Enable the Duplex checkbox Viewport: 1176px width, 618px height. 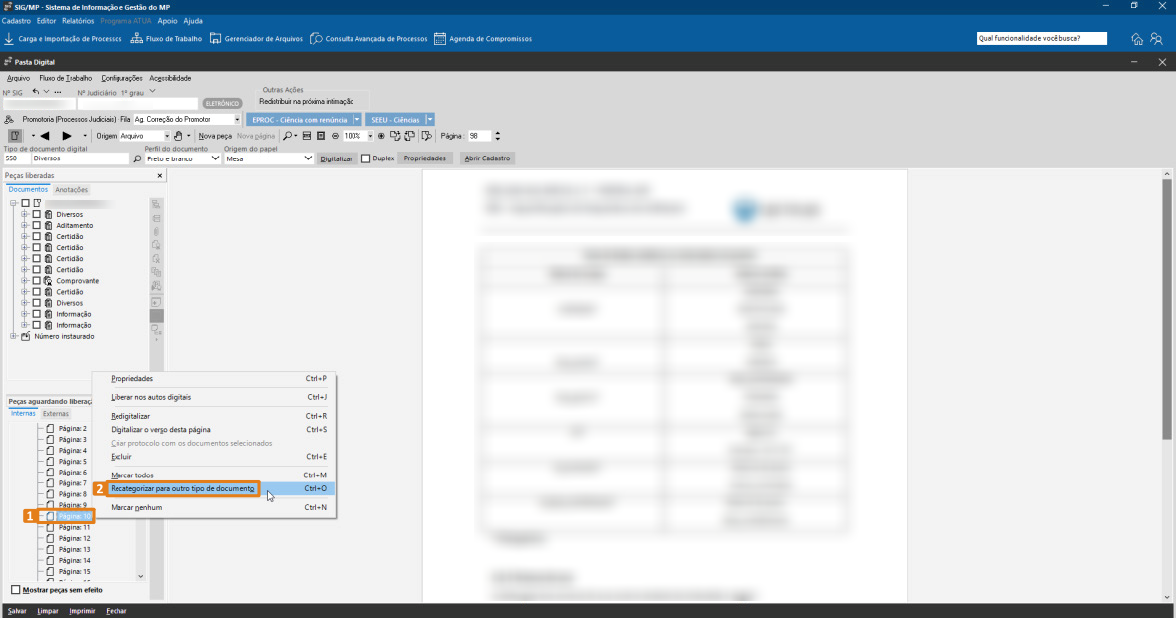point(366,158)
